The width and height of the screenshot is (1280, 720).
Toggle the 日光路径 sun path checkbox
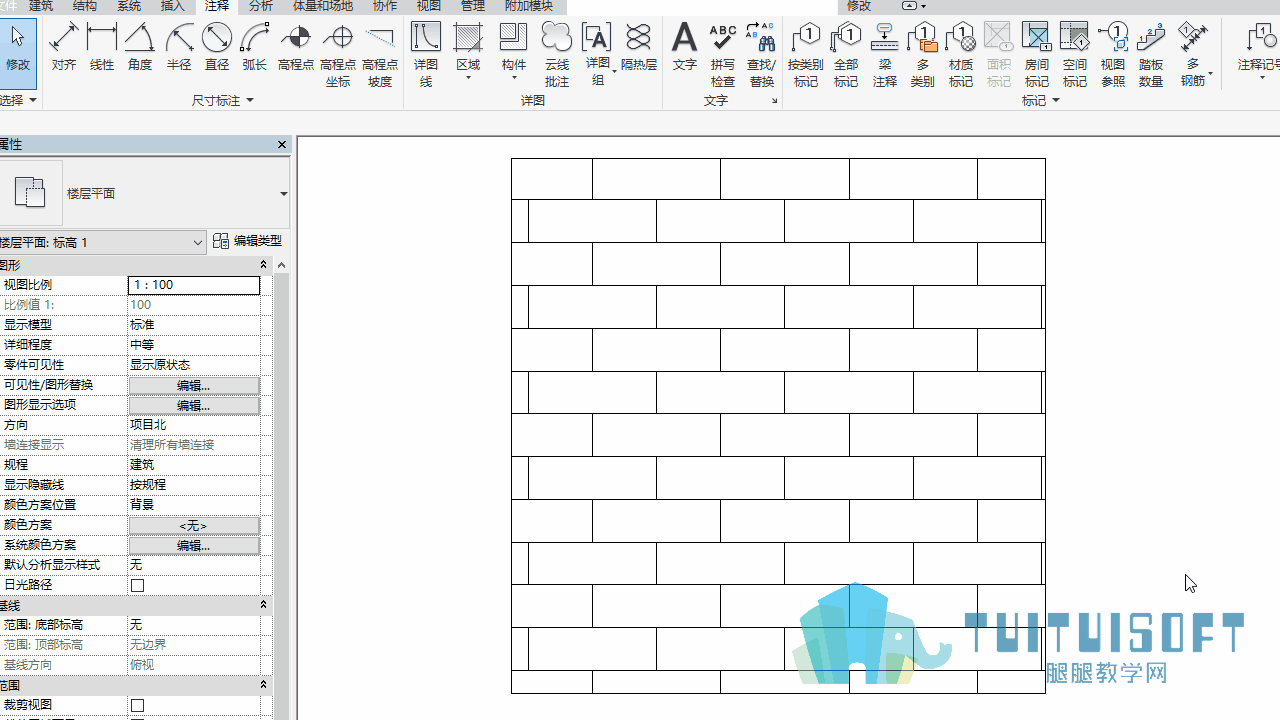click(138, 585)
